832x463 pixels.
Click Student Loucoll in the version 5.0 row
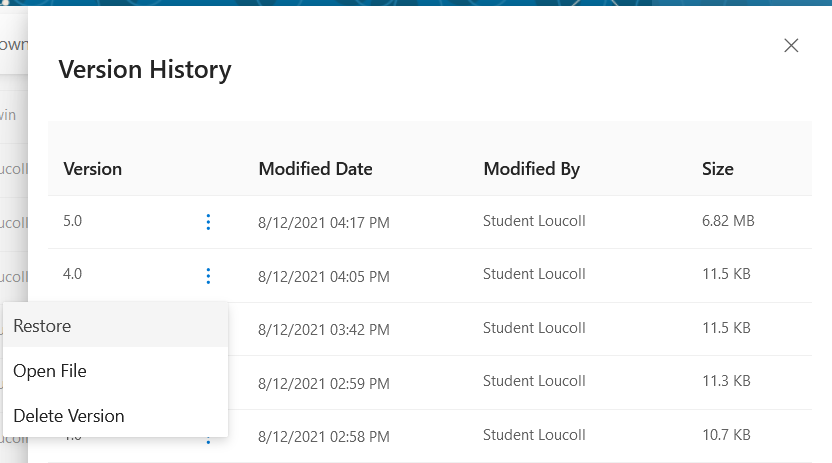tap(534, 221)
